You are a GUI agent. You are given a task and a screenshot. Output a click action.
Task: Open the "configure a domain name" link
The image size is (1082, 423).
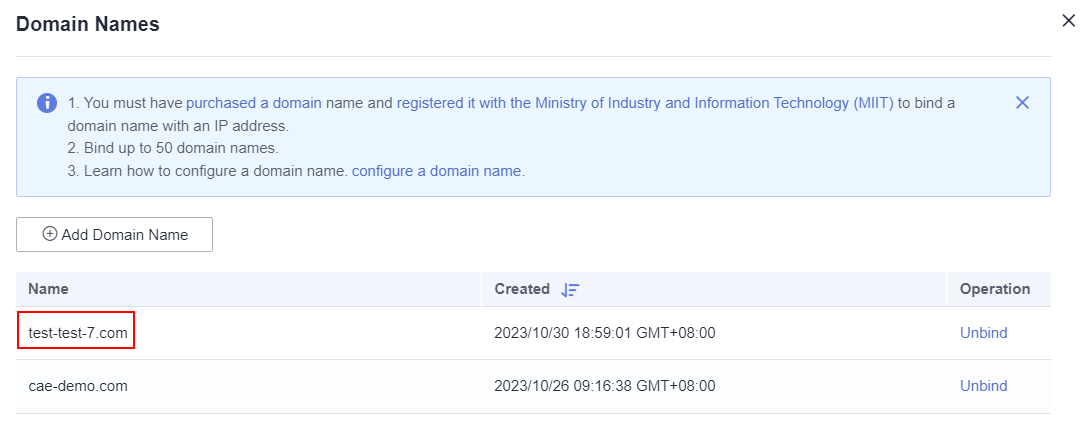(x=438, y=171)
